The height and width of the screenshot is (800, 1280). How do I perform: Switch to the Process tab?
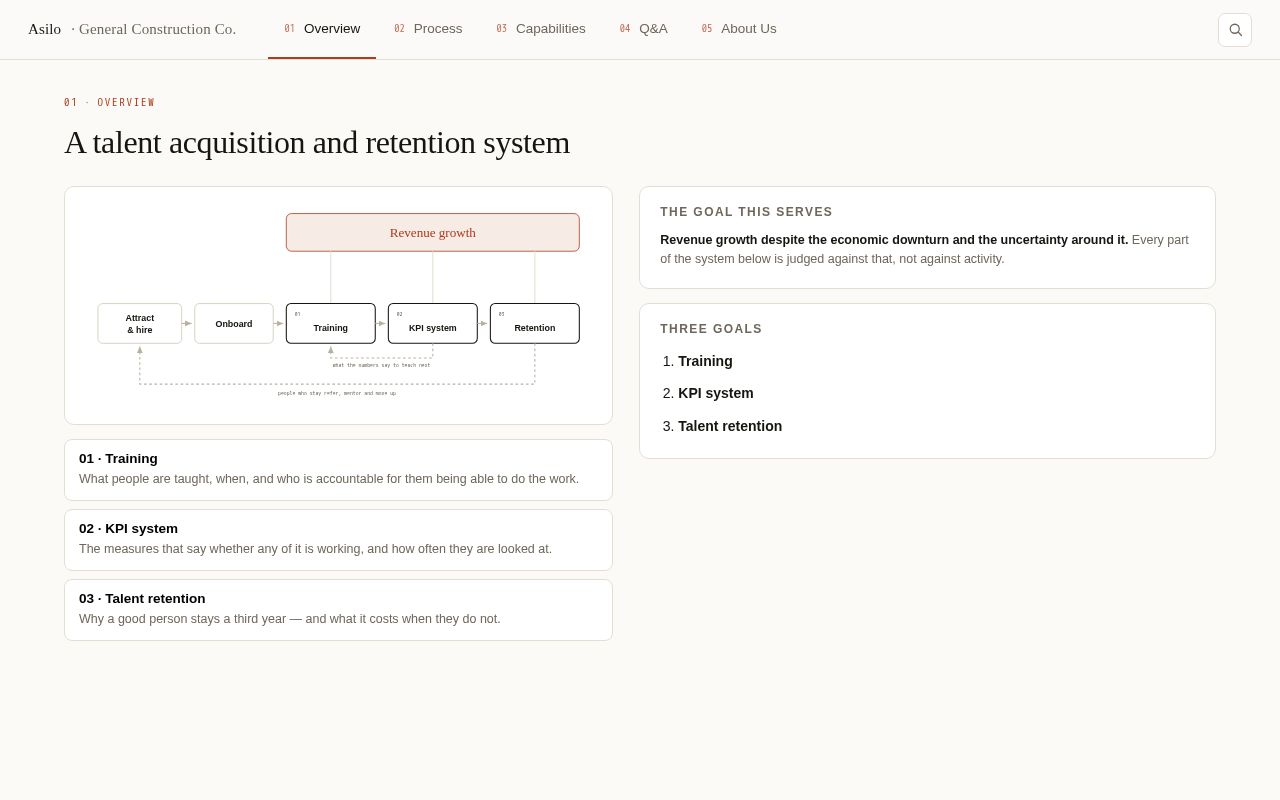[x=428, y=29]
